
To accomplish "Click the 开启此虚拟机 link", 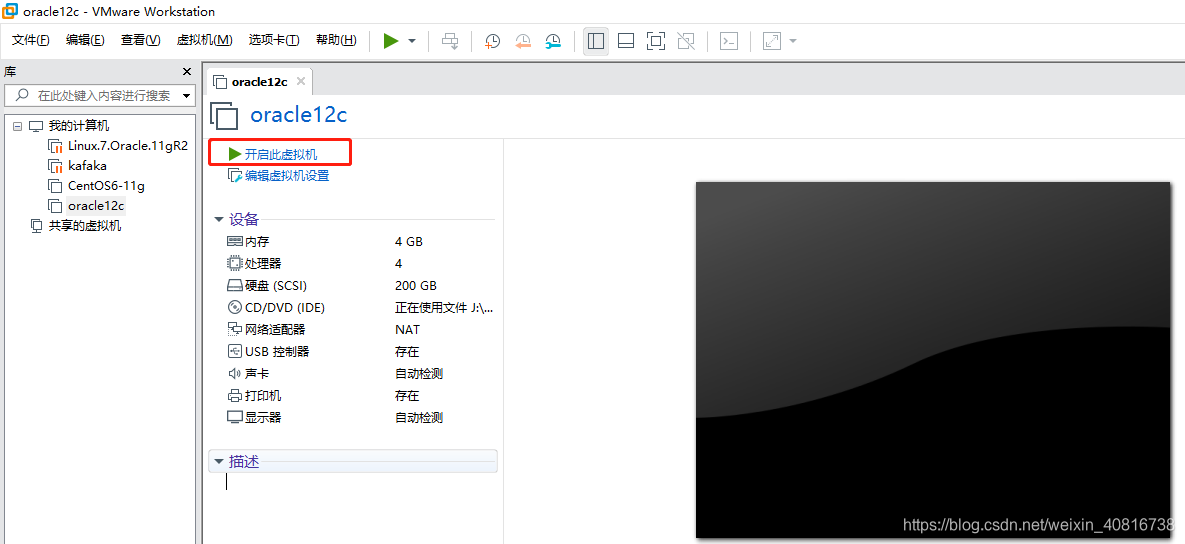I will coord(281,154).
